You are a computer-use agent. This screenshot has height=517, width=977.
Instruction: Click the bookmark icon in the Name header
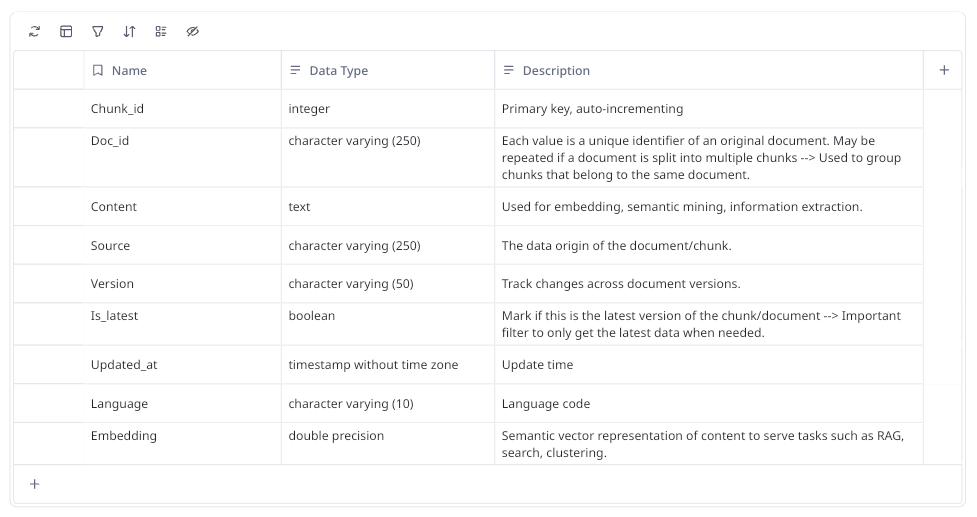(98, 71)
